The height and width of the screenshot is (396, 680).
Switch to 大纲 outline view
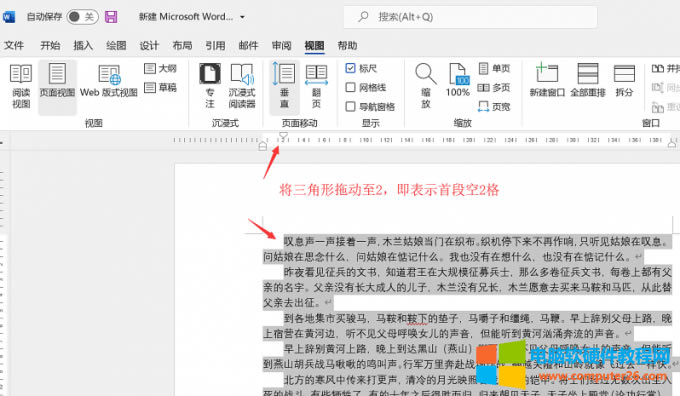[x=160, y=68]
